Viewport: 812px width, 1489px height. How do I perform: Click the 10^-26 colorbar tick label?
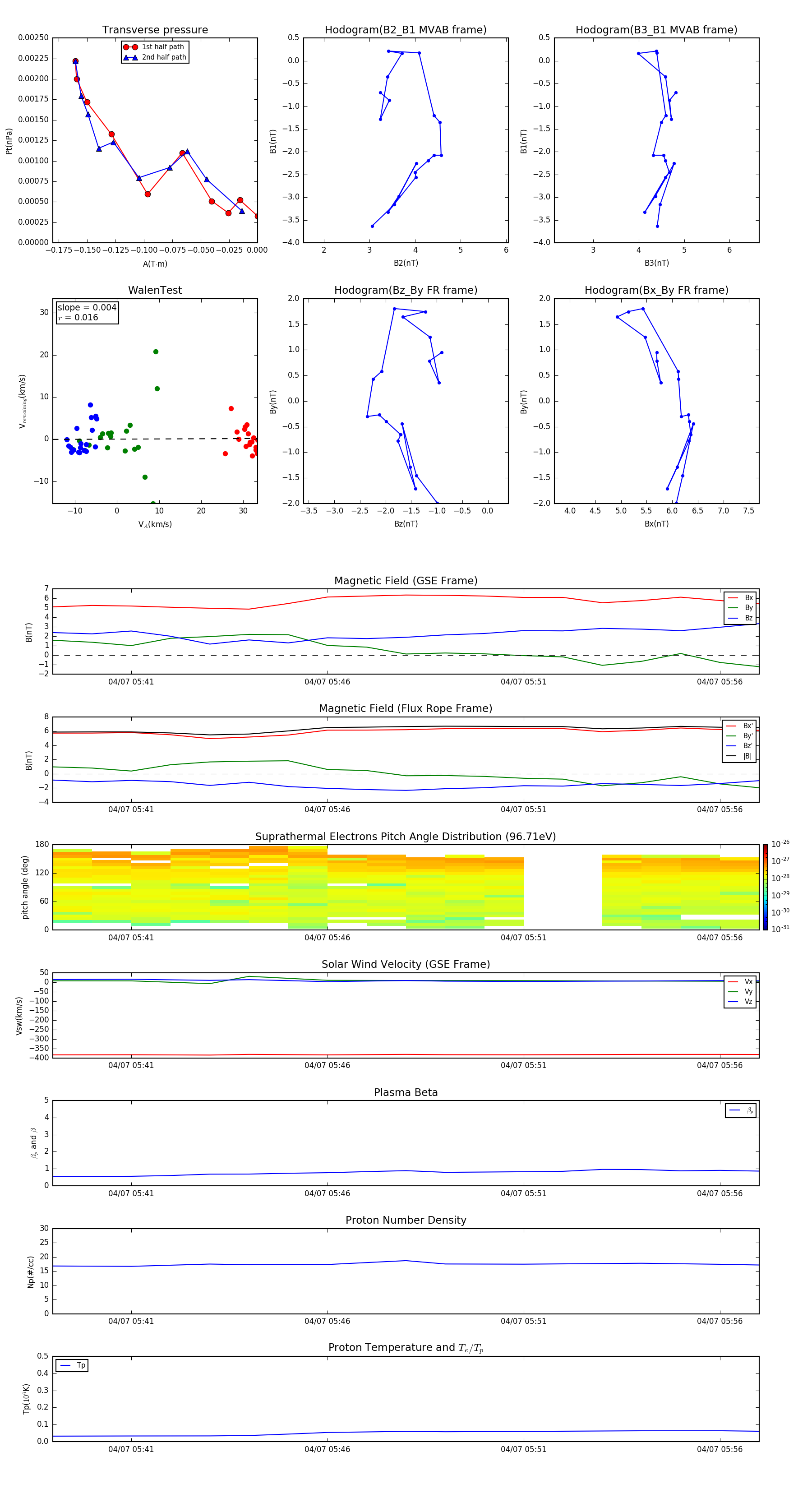pos(780,844)
